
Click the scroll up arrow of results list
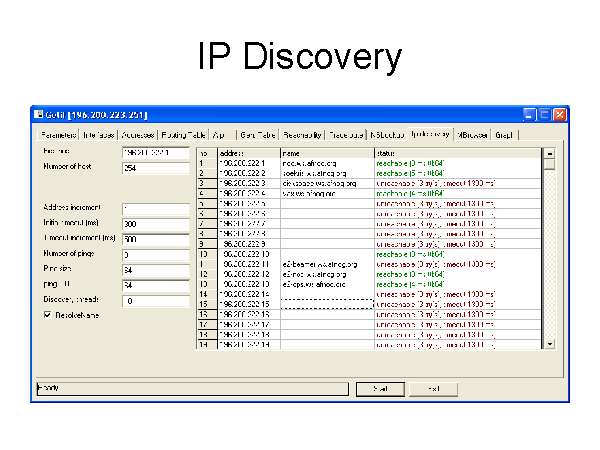tap(548, 153)
